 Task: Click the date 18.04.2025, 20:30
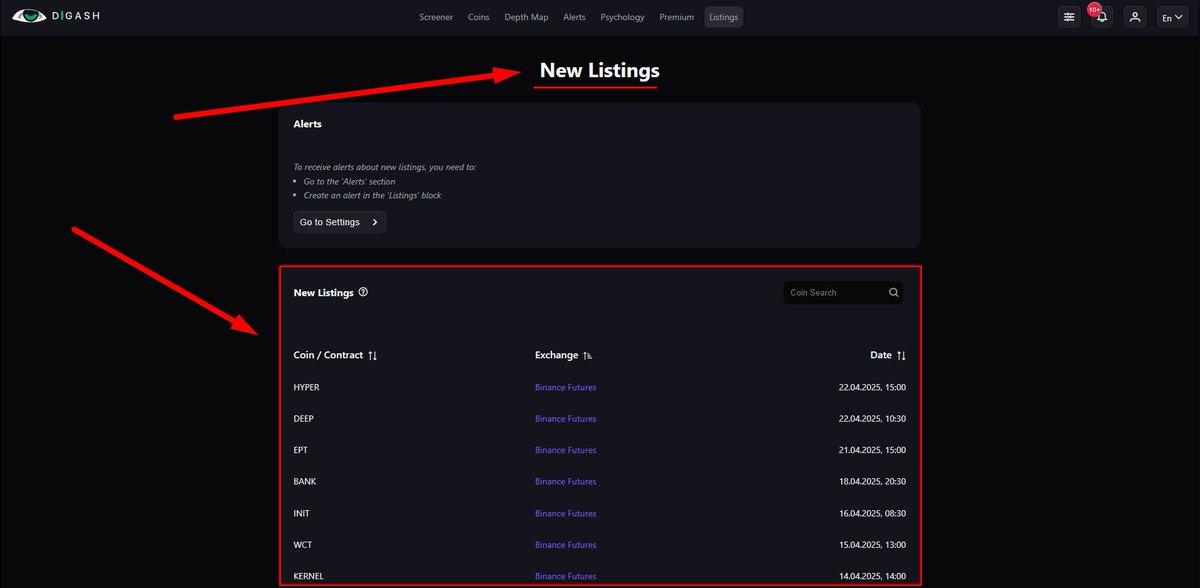(x=872, y=482)
